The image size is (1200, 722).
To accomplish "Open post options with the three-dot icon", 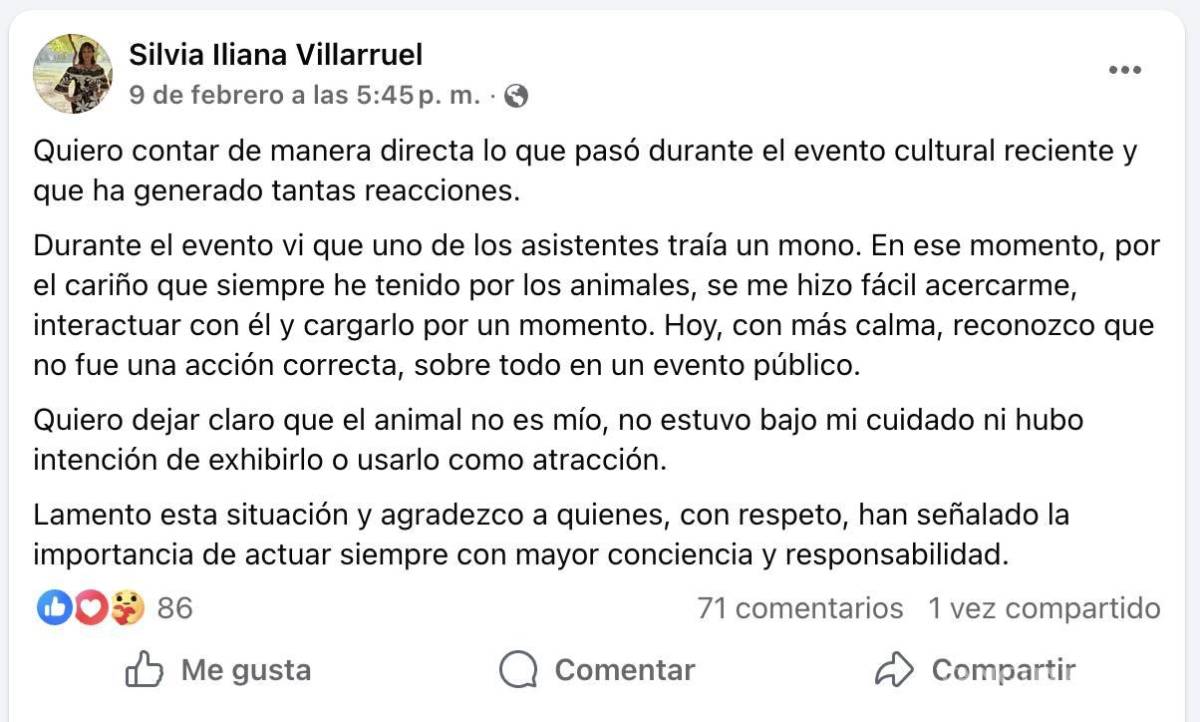I will tap(1126, 68).
